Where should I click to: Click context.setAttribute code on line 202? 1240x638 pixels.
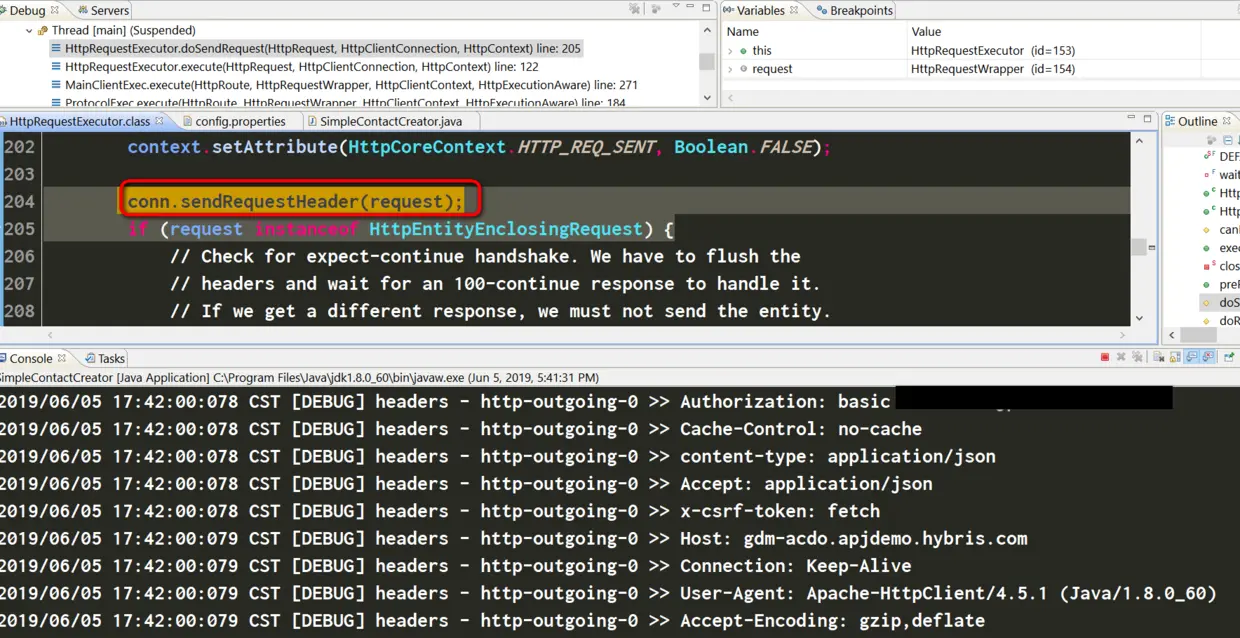point(479,147)
